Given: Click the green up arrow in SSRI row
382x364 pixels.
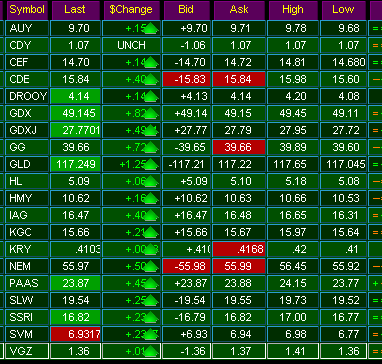Looking at the screenshot, I should tap(151, 317).
